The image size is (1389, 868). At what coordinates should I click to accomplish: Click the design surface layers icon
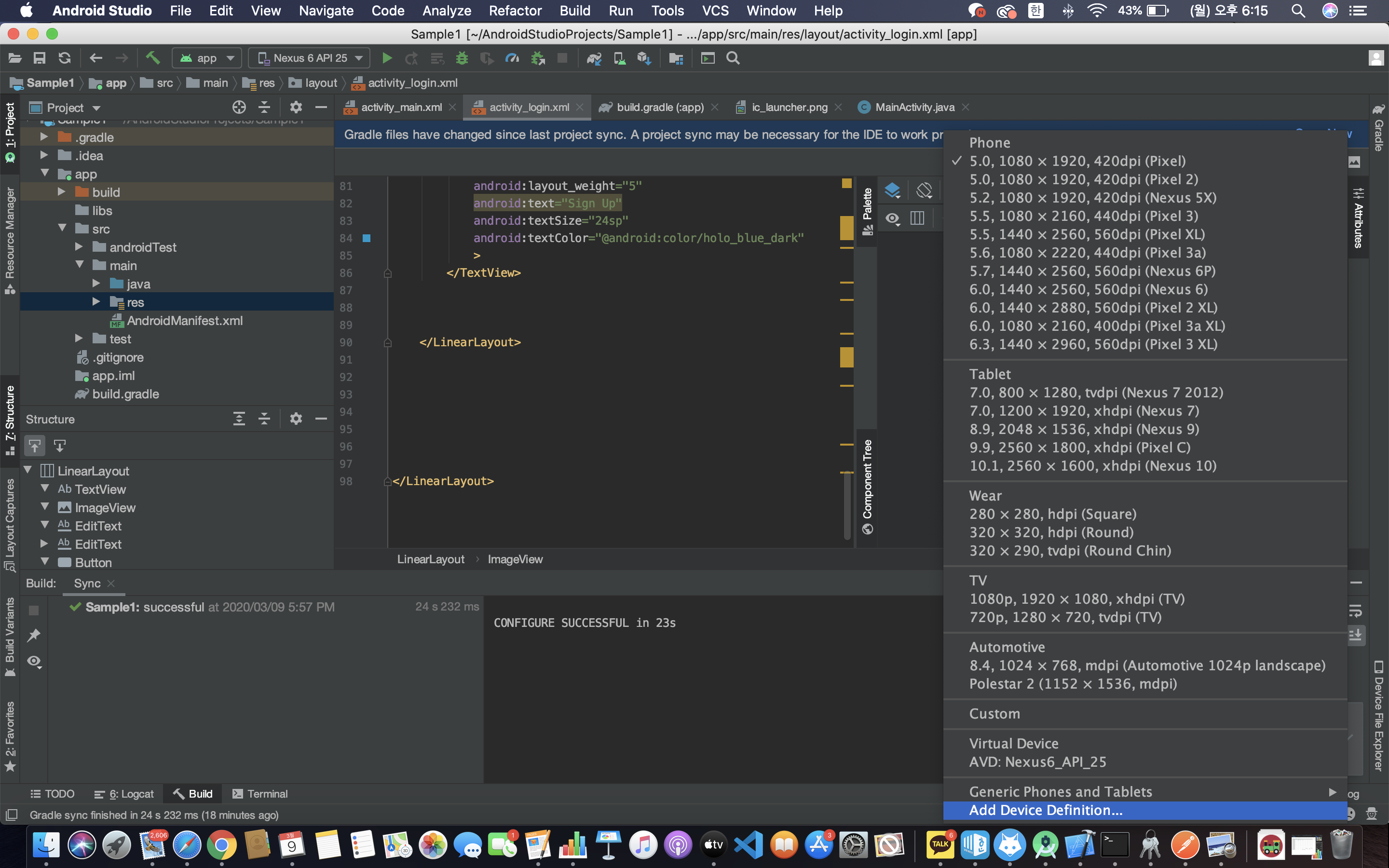892,190
